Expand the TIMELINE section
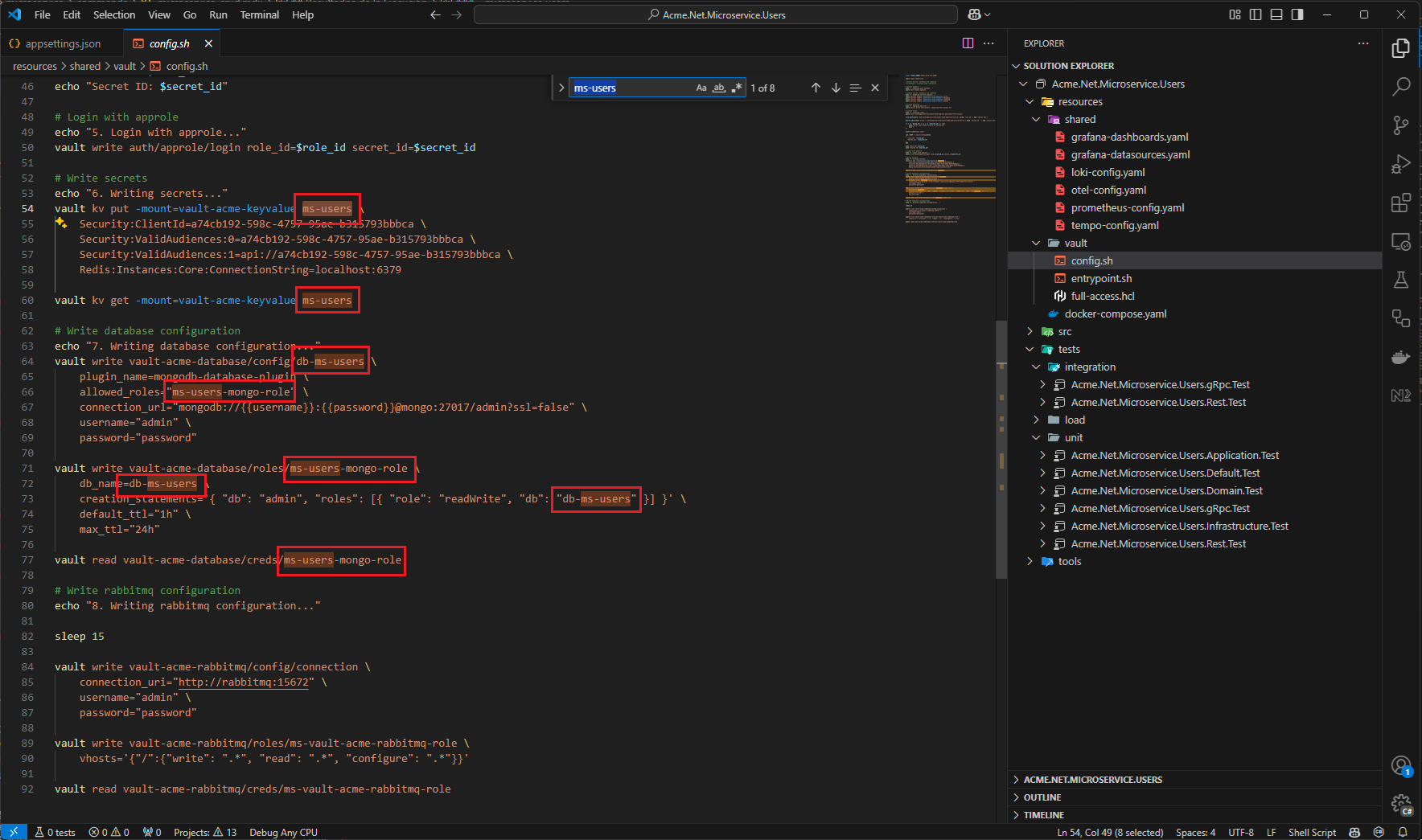1422x840 pixels. tap(1043, 815)
